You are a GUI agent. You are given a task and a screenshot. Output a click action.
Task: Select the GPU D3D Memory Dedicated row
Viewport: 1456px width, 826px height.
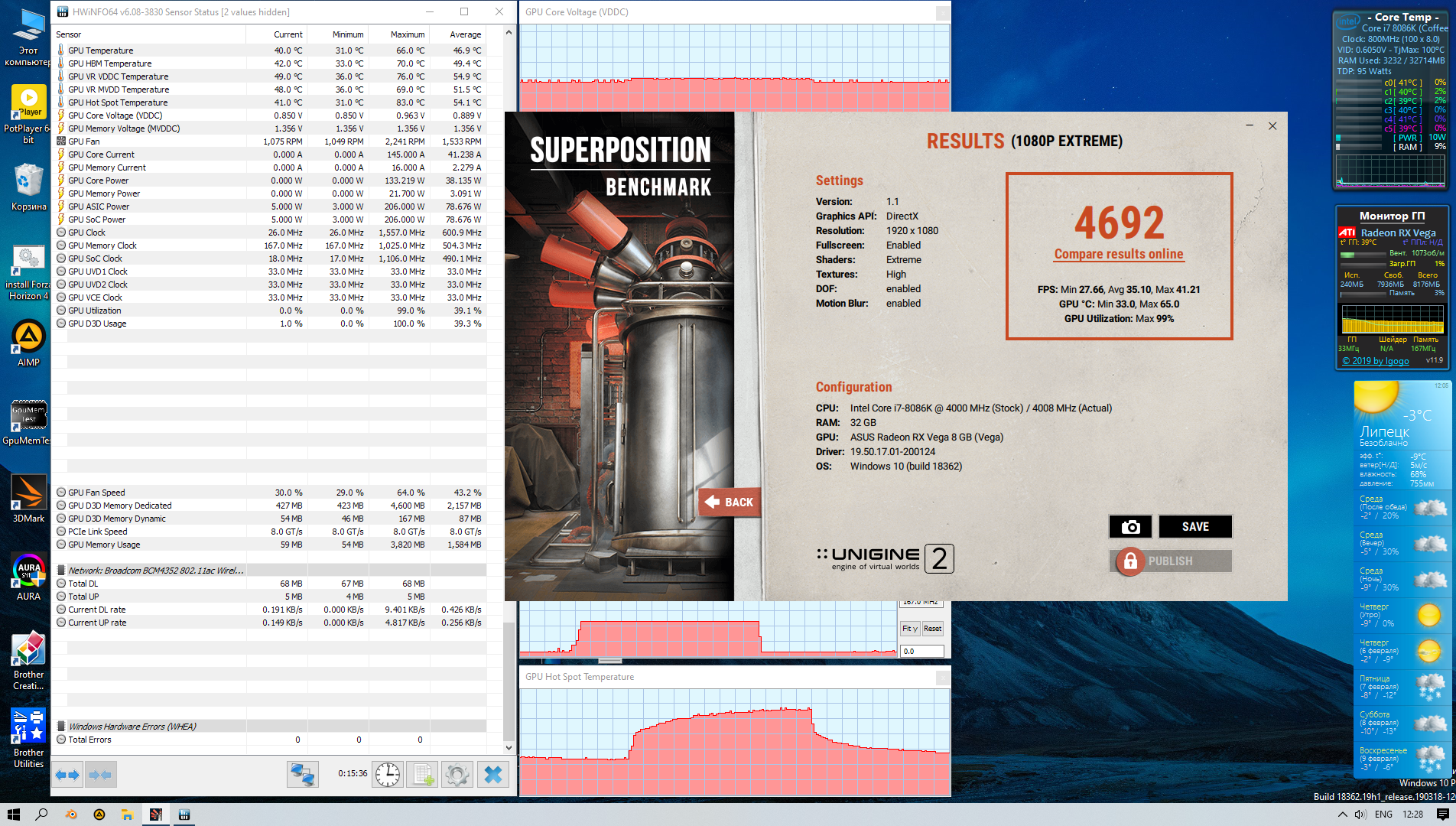[x=270, y=506]
